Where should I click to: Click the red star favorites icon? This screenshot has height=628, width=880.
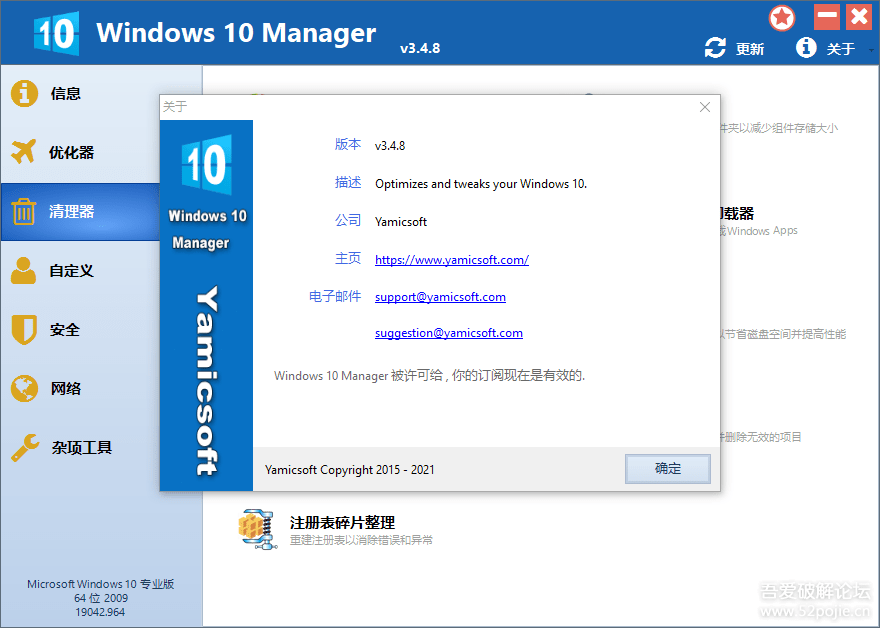point(782,18)
